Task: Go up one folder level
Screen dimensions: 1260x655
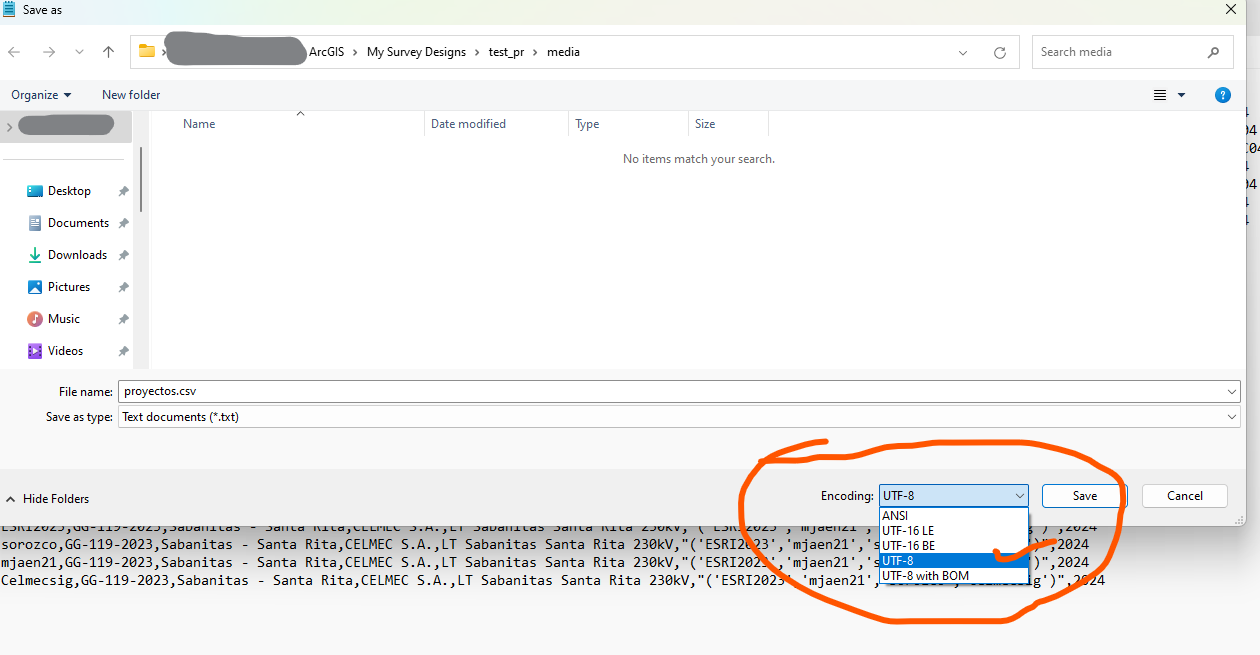Action: [109, 51]
